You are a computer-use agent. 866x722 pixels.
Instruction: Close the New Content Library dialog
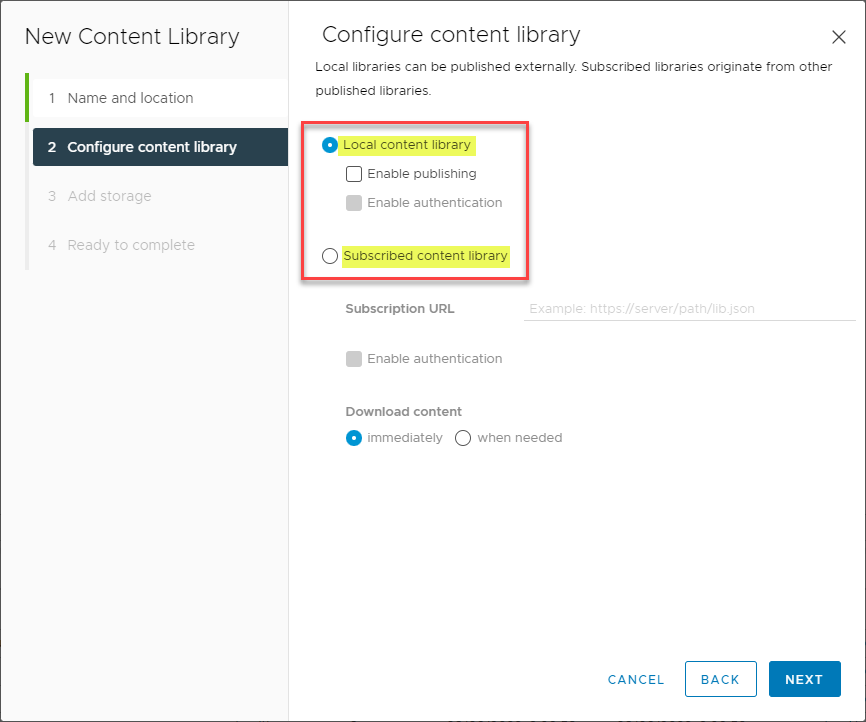pyautogui.click(x=838, y=37)
